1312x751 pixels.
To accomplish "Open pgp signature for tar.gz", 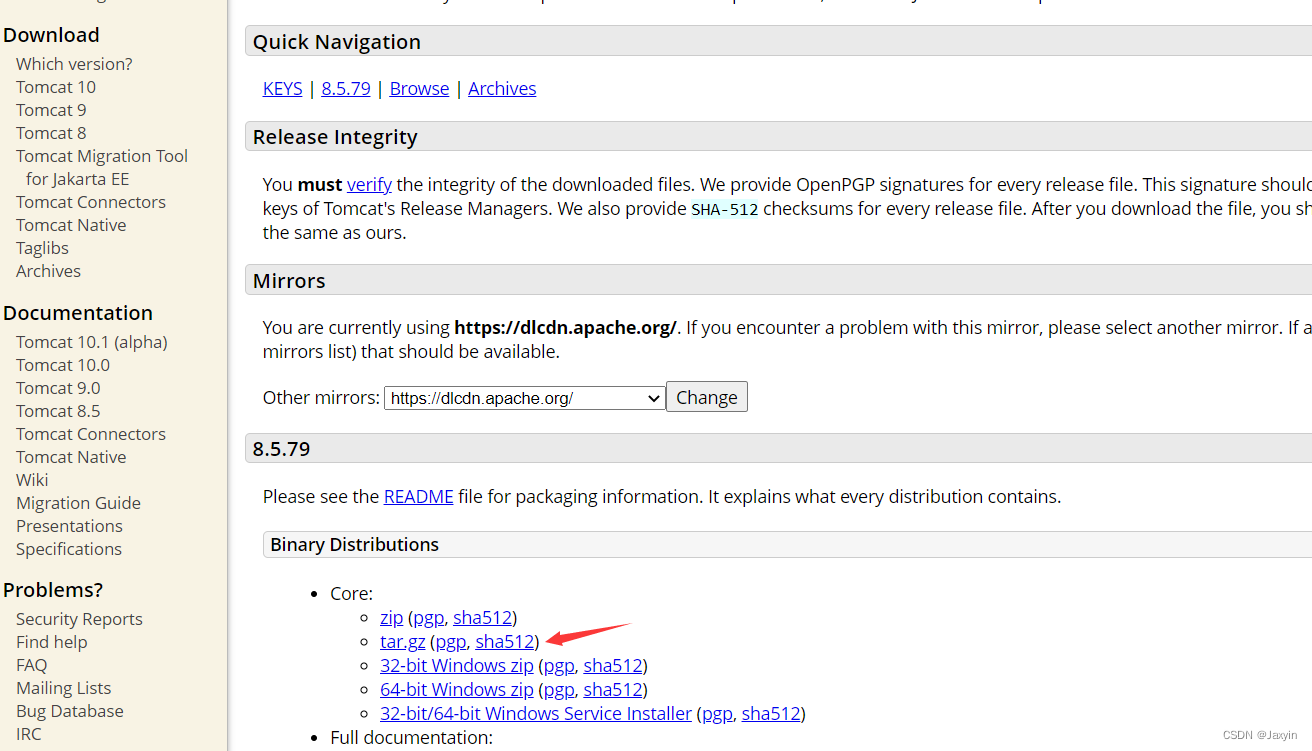I will pos(451,642).
